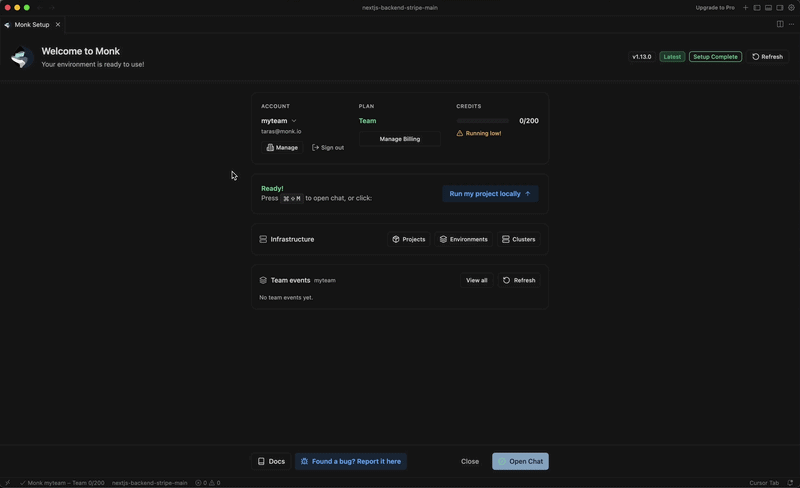Viewport: 800px width, 488px height.
Task: Open the Projects view
Action: click(x=409, y=239)
